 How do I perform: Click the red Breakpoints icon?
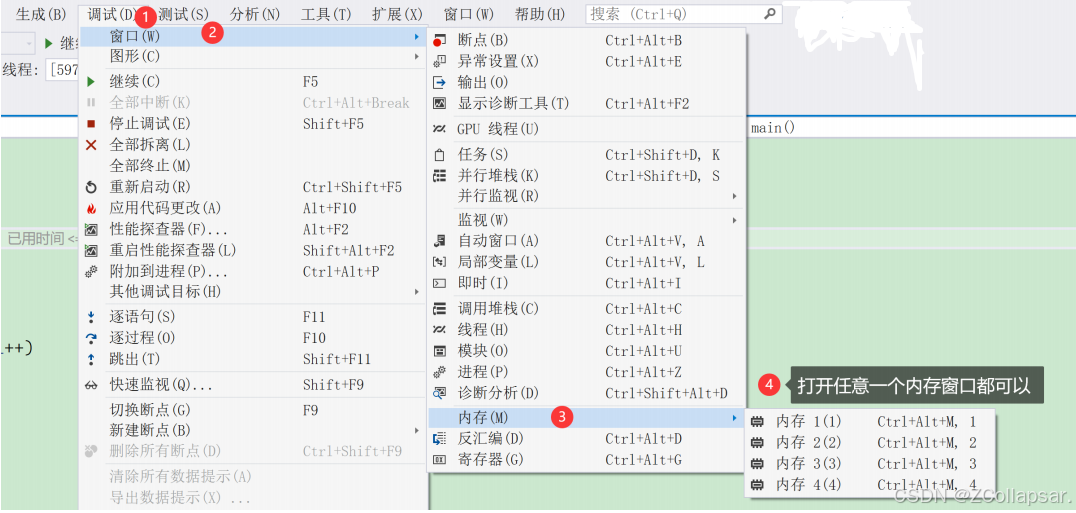pos(440,40)
